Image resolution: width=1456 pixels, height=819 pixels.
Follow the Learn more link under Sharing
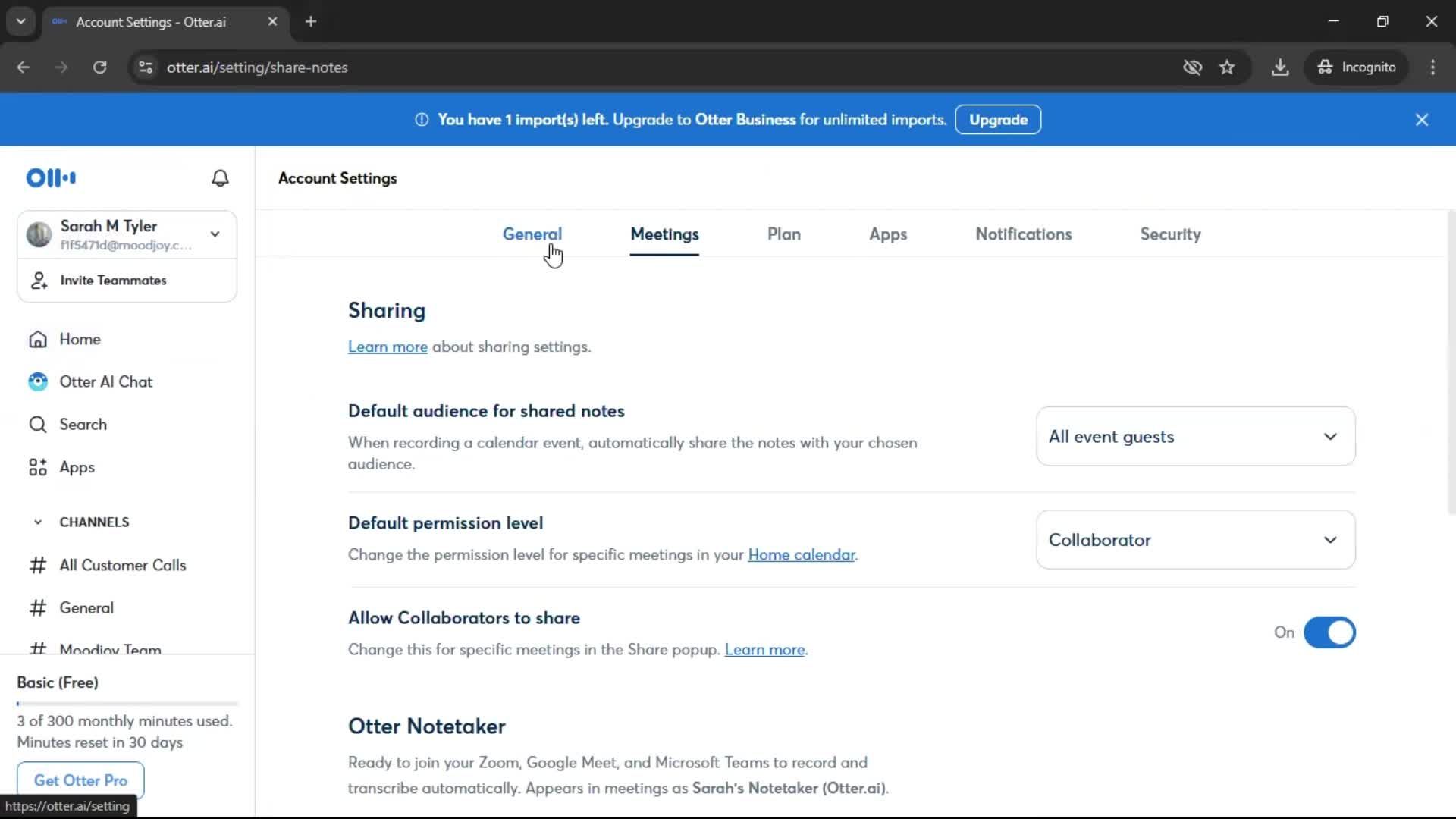point(388,347)
